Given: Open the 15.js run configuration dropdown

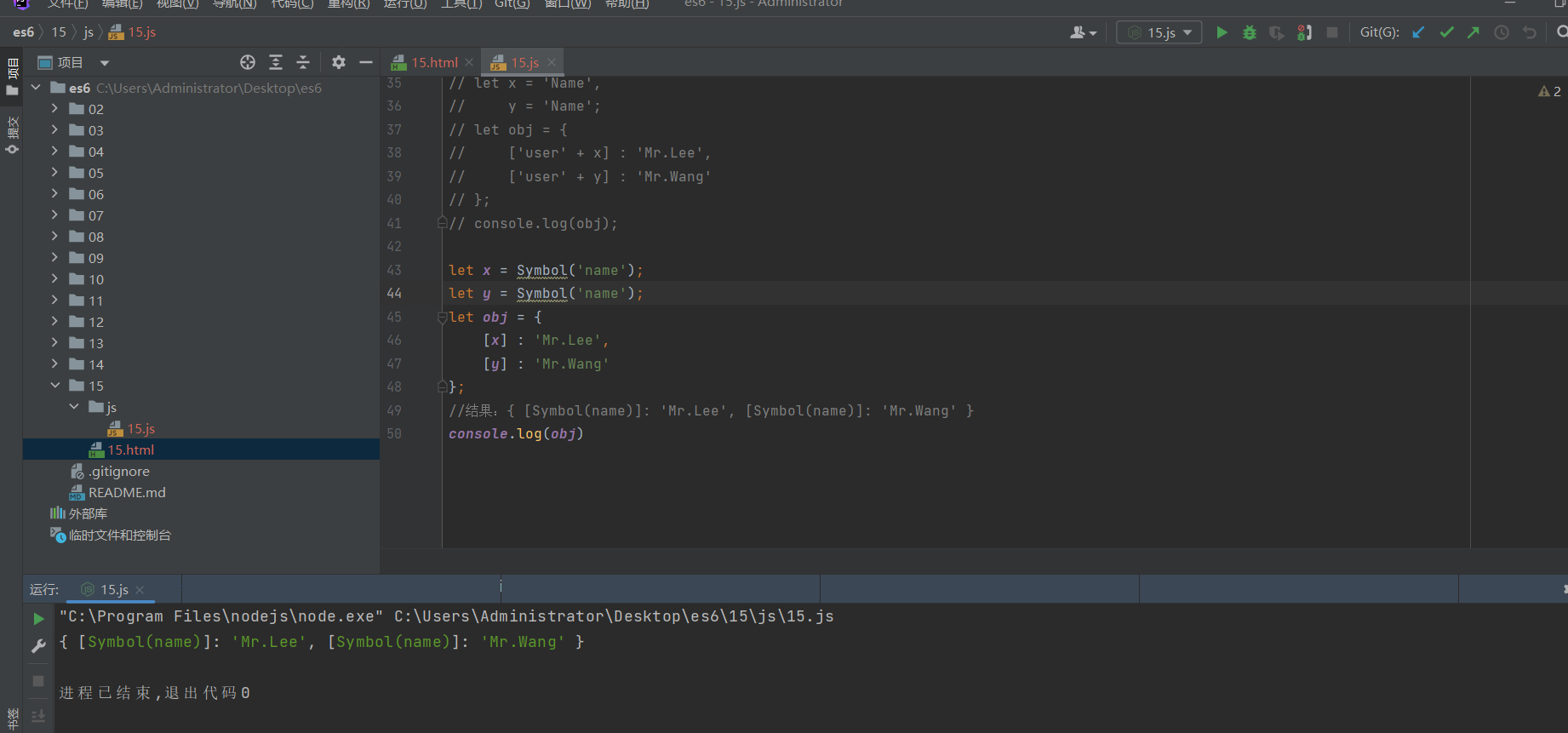Looking at the screenshot, I should (x=1159, y=32).
